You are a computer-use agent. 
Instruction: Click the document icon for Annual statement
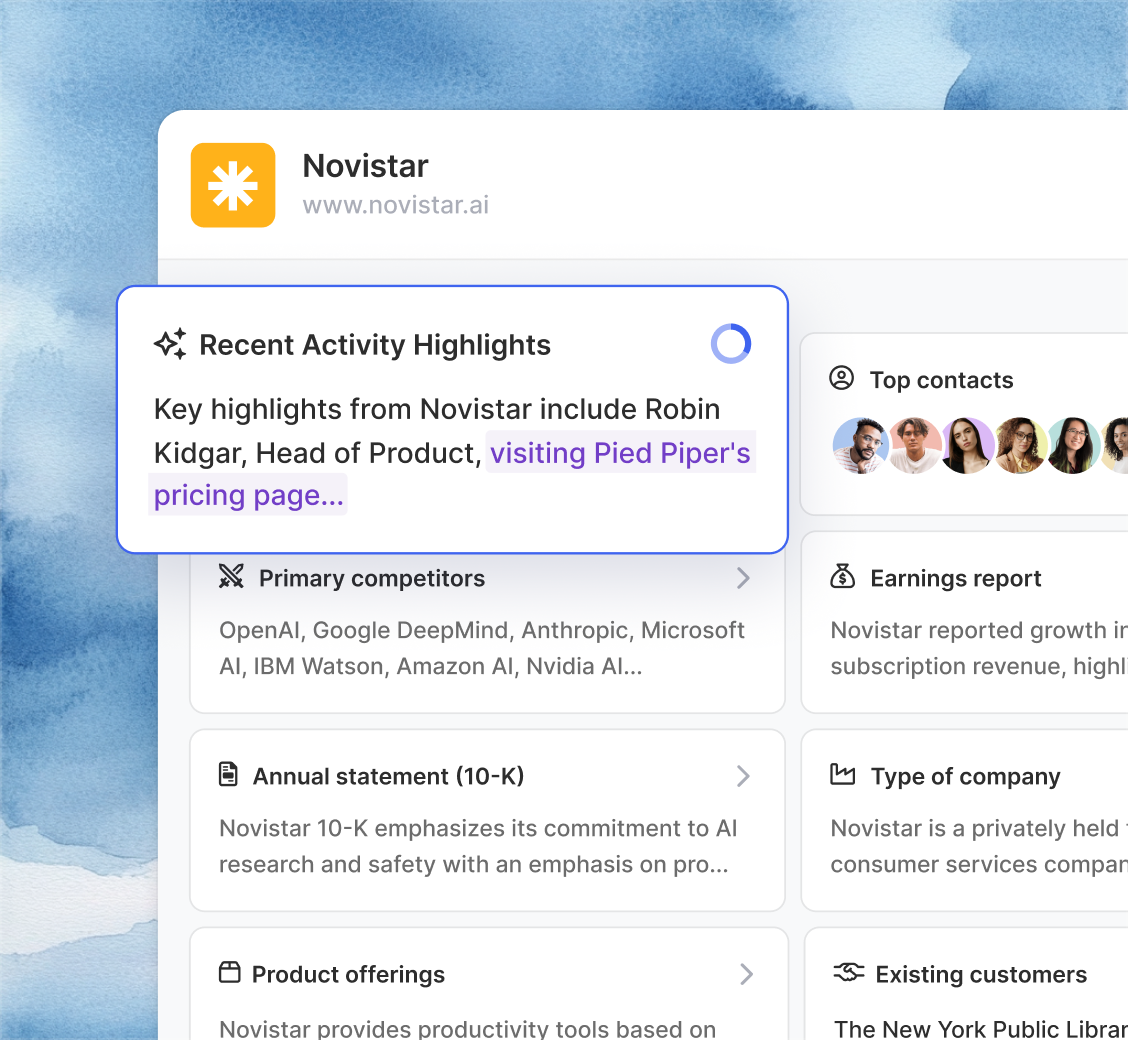click(228, 775)
